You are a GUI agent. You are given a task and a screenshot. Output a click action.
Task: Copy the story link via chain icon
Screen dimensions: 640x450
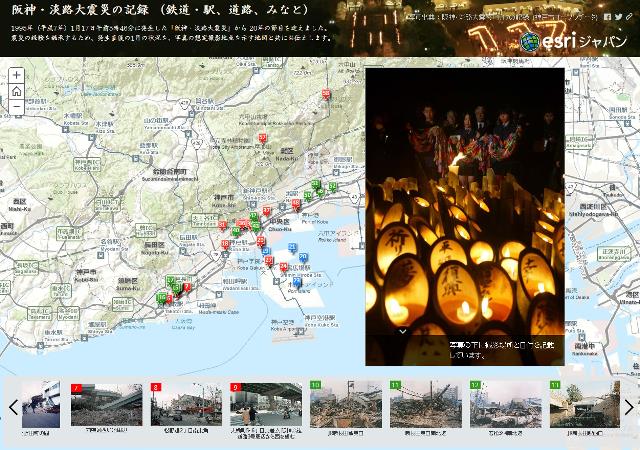tap(629, 17)
